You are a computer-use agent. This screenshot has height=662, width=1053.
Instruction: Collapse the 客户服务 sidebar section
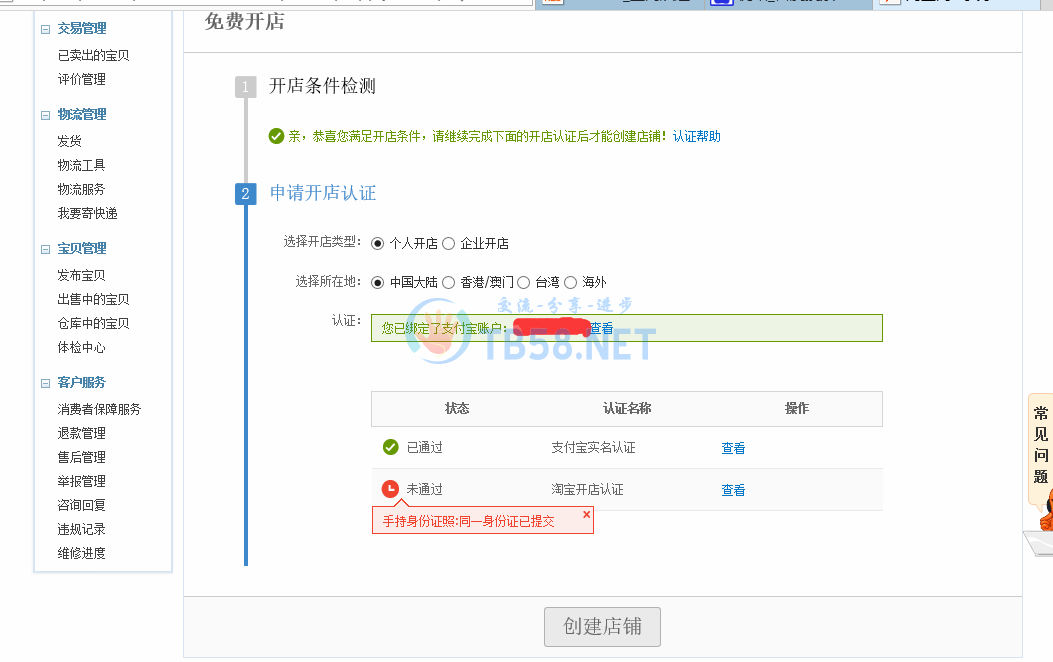(45, 383)
